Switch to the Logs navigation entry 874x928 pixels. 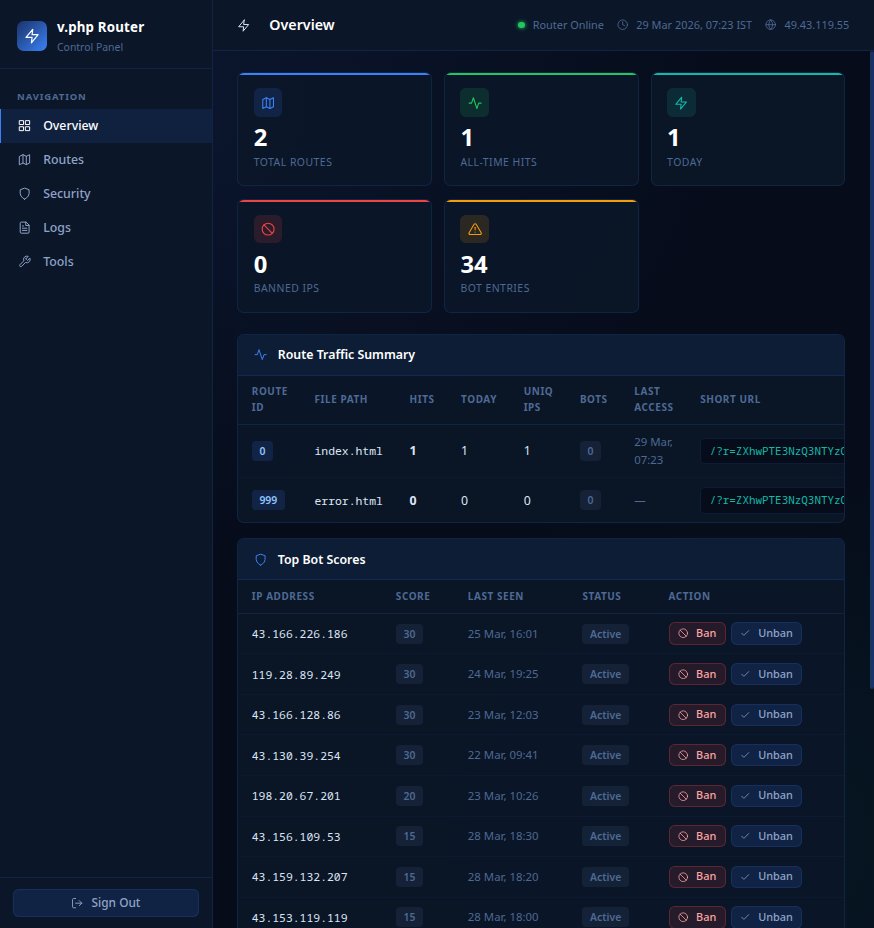point(57,227)
